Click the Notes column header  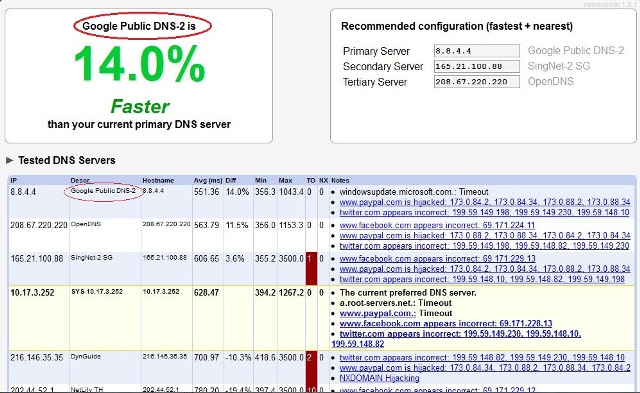click(x=340, y=180)
